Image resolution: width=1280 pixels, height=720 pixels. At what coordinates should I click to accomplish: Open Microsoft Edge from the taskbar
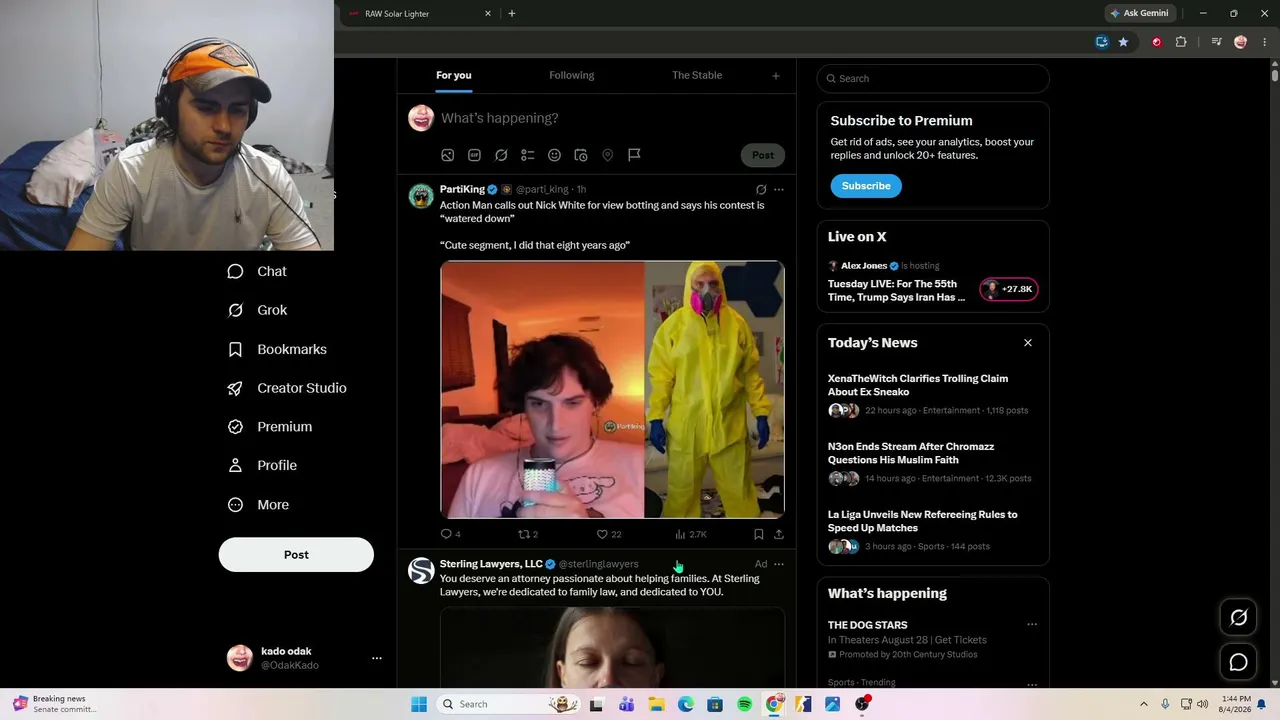686,704
